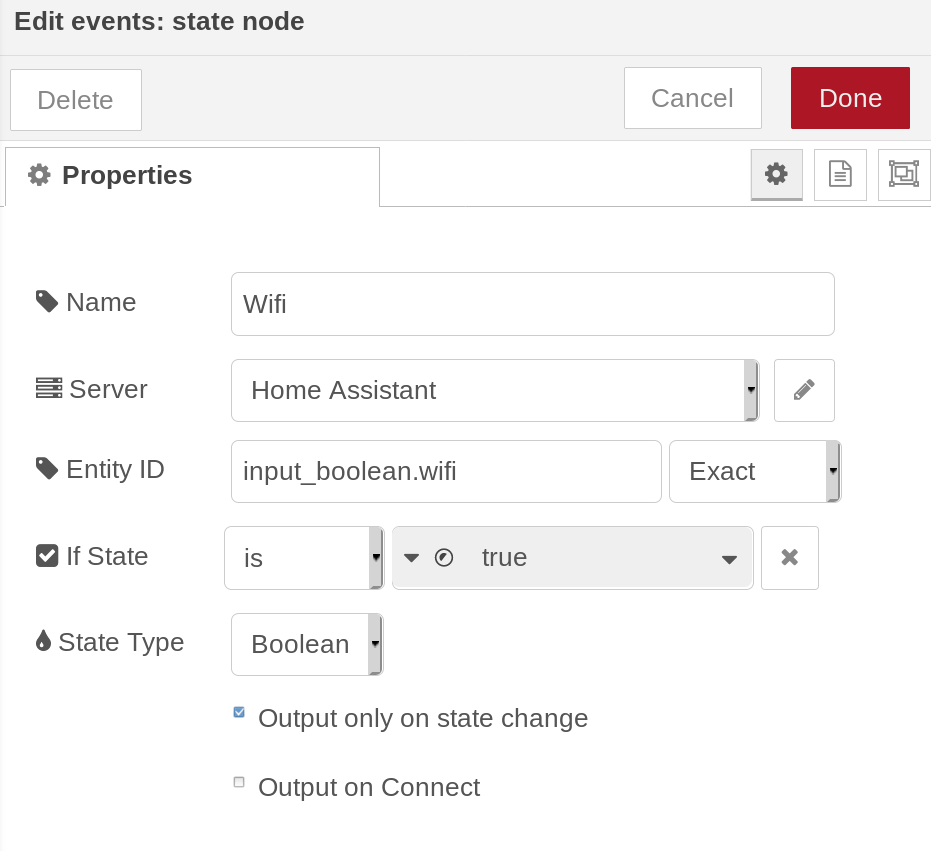Open the 'is' comparator dropdown
The image size is (931, 851).
(x=304, y=558)
